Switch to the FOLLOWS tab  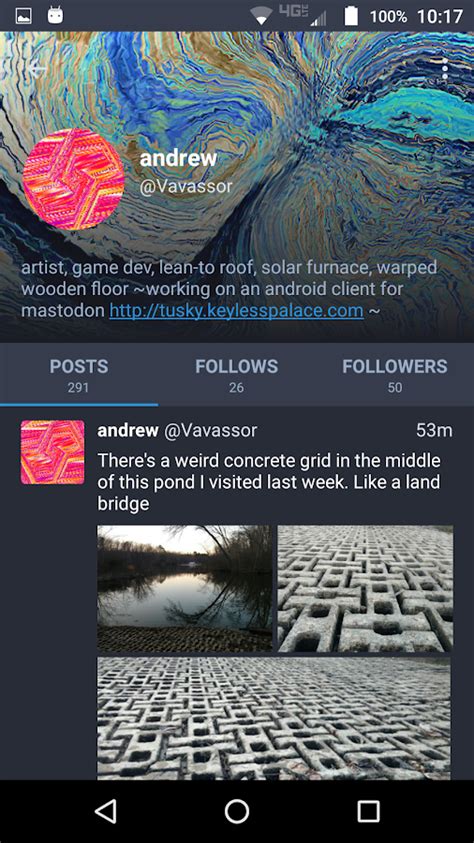(x=236, y=375)
